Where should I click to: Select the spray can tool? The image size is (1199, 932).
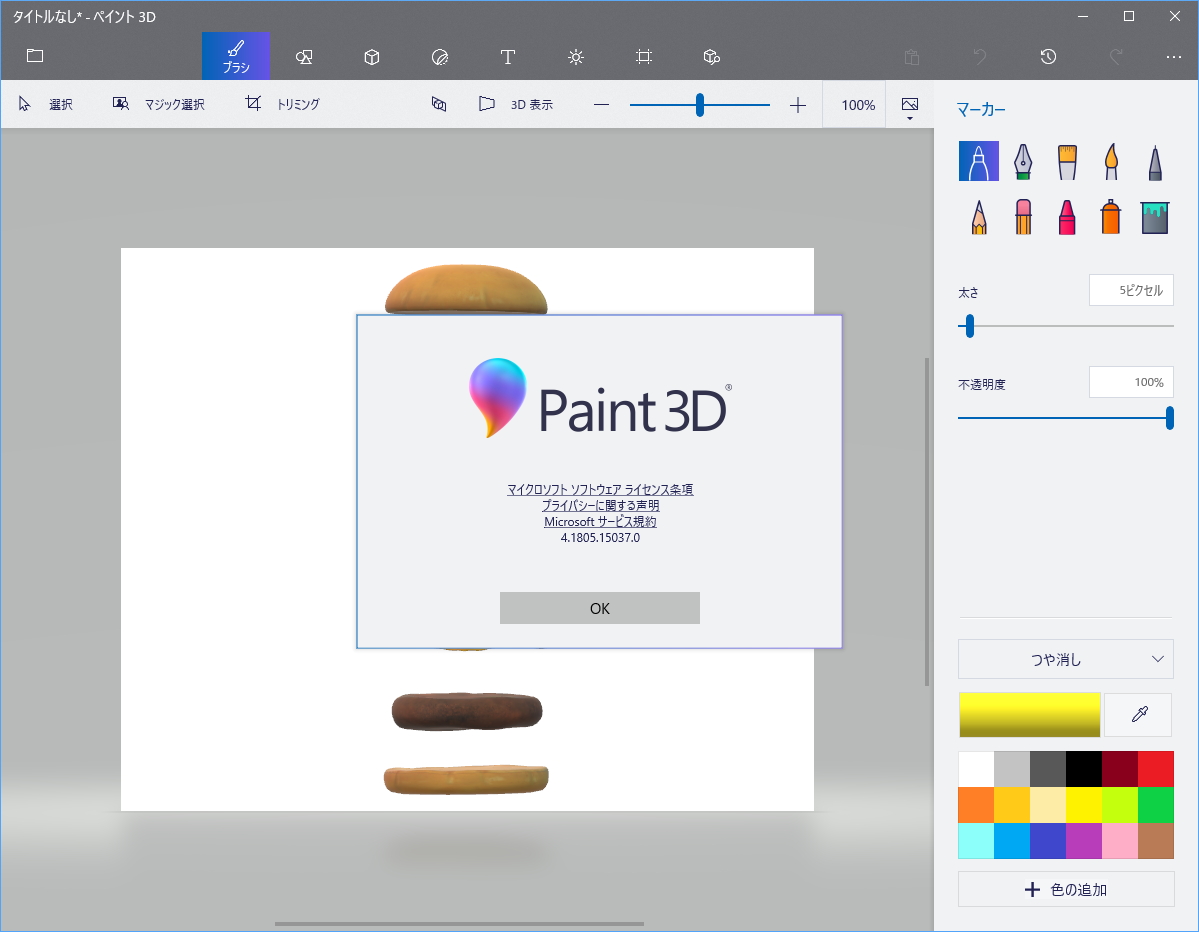coord(1110,216)
